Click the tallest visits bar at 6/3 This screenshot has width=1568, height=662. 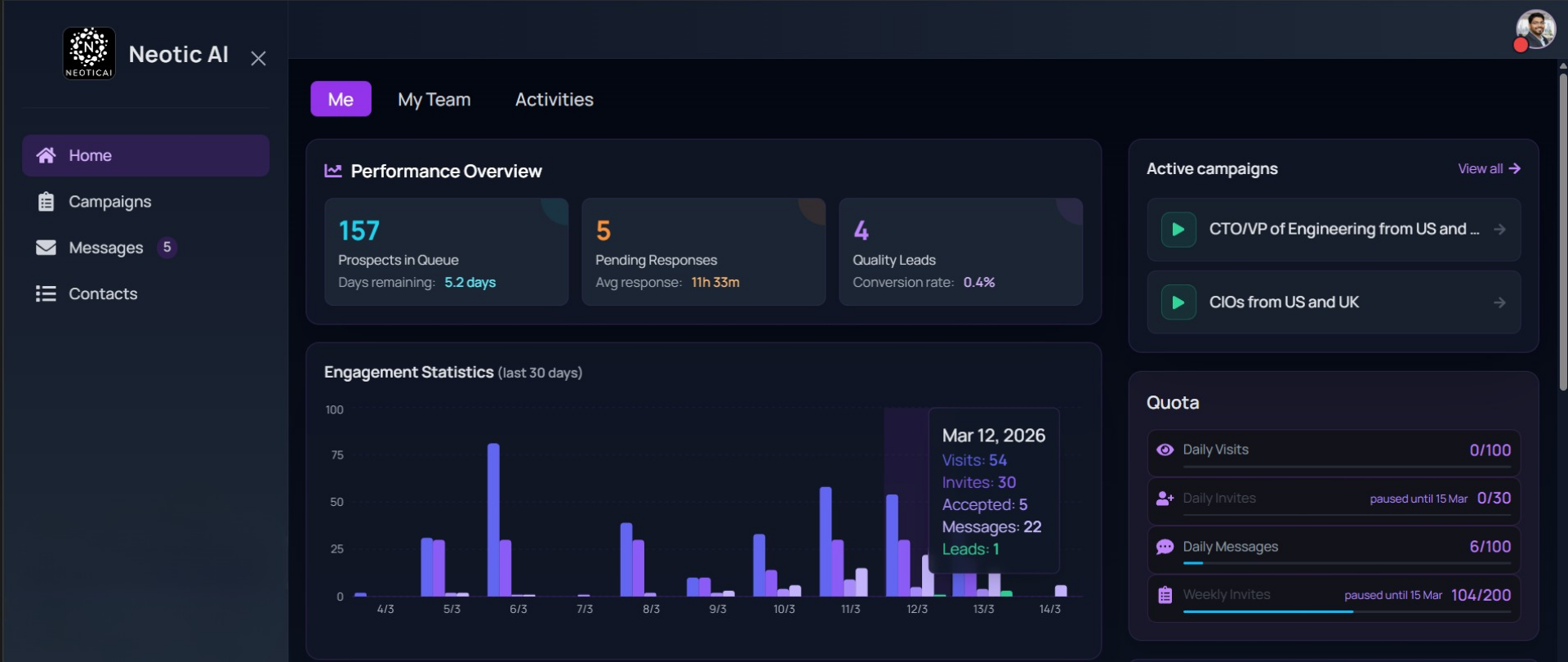tap(493, 520)
